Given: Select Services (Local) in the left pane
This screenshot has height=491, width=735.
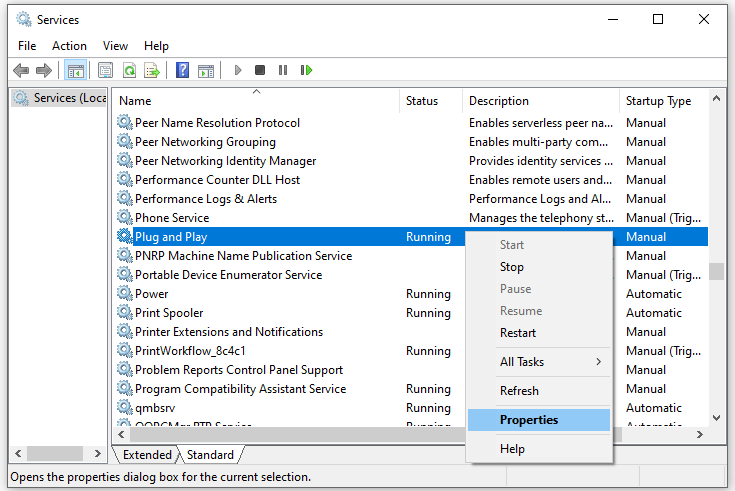Looking at the screenshot, I should point(60,98).
